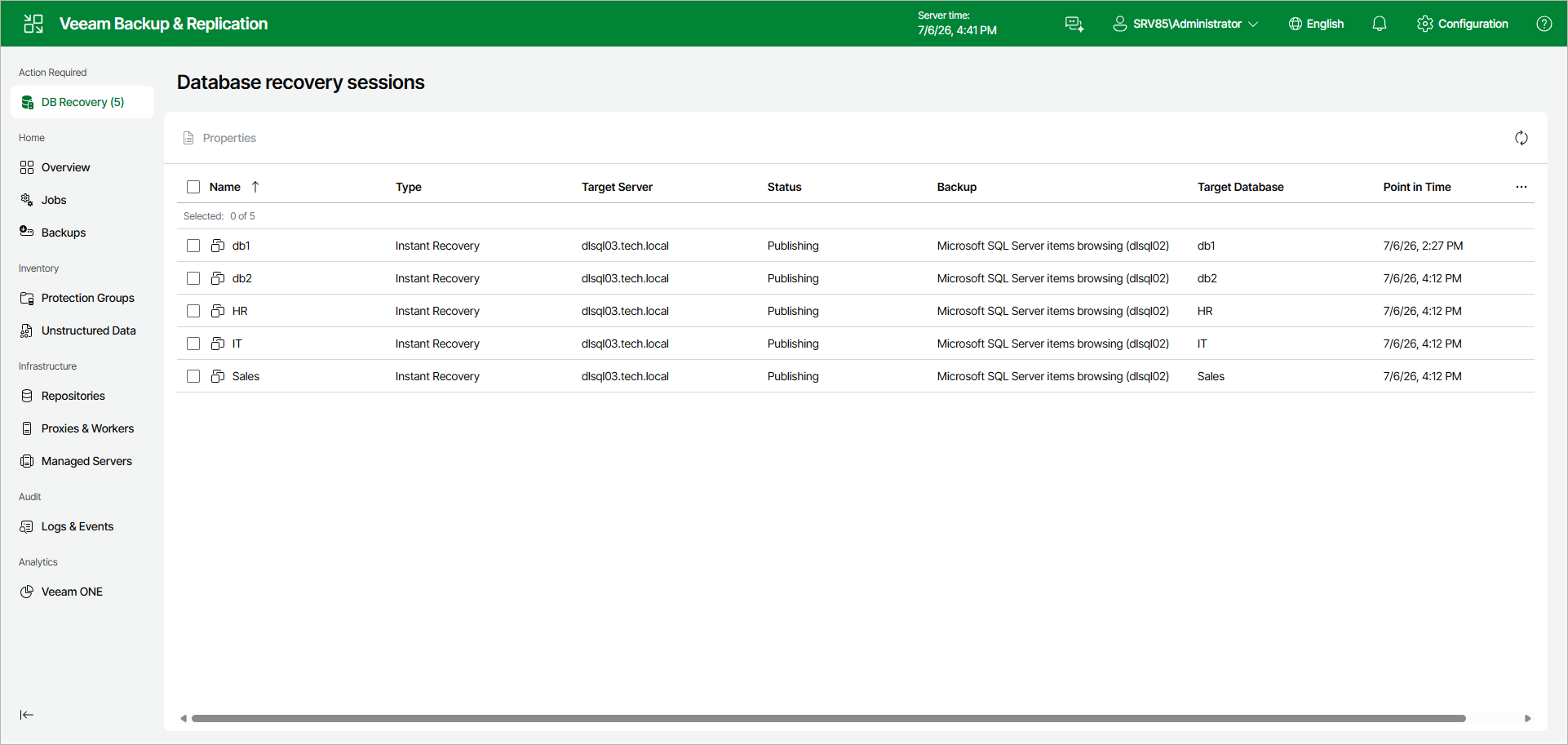
Task: Click the refresh icon in sessions toolbar
Action: click(x=1521, y=138)
